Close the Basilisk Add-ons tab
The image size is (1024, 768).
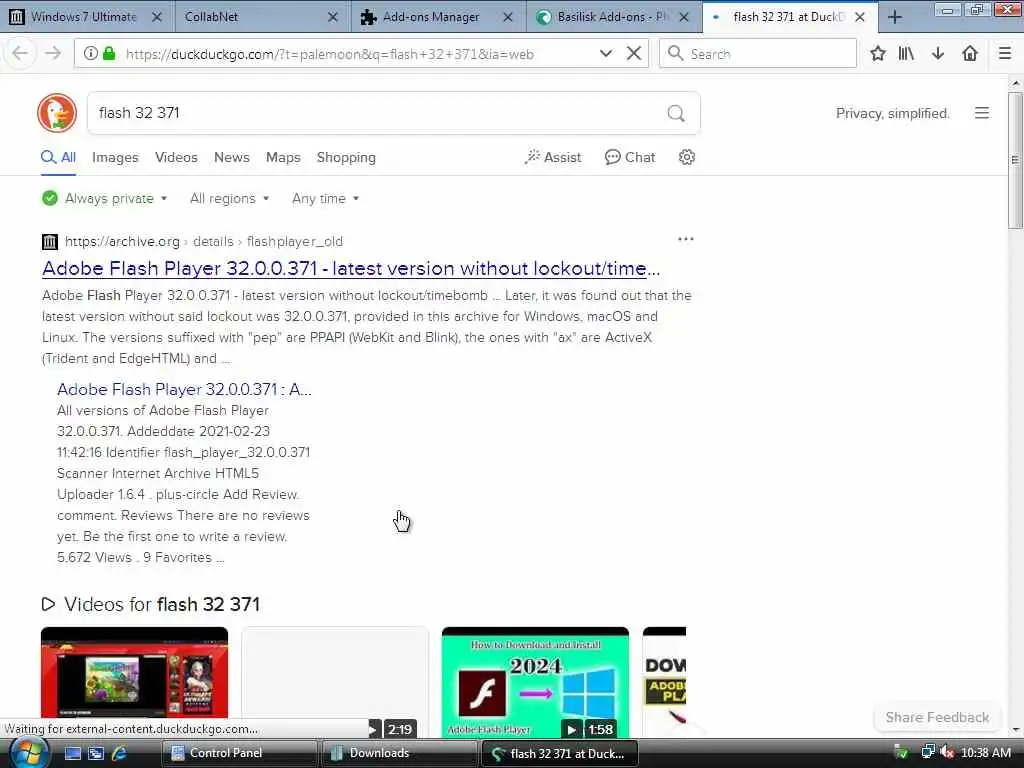684,17
